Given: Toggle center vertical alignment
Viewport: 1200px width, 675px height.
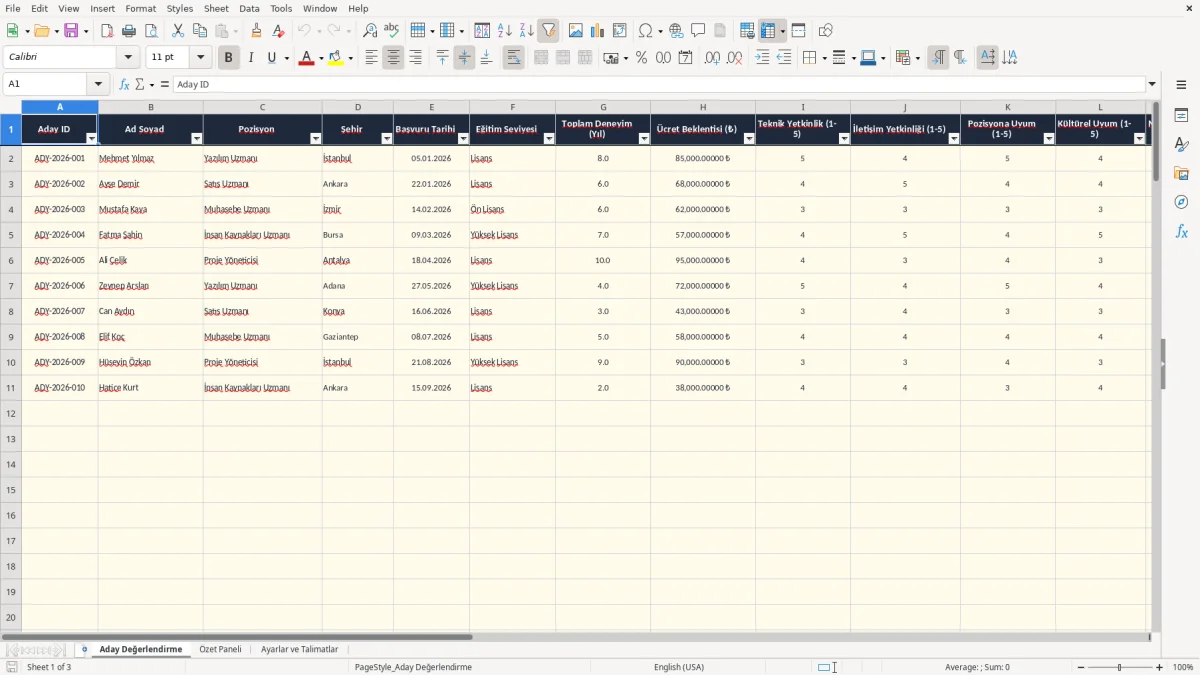Looking at the screenshot, I should pyautogui.click(x=464, y=58).
